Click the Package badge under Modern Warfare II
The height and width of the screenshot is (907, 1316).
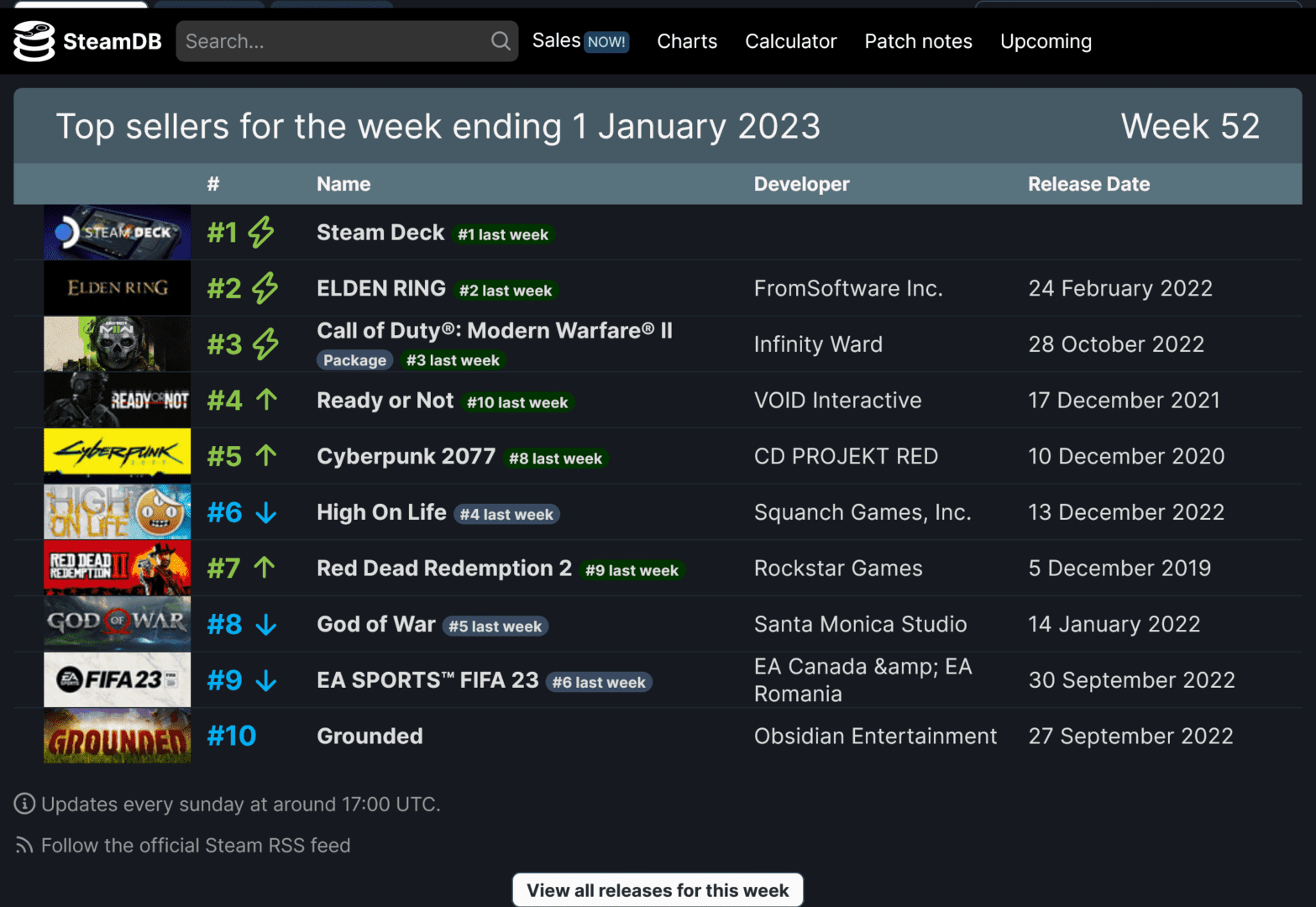(x=354, y=360)
